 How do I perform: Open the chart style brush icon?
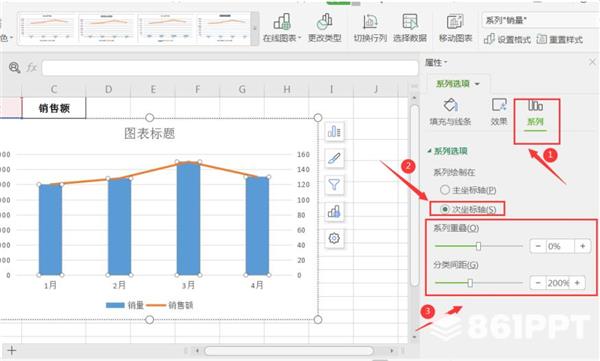click(x=334, y=158)
